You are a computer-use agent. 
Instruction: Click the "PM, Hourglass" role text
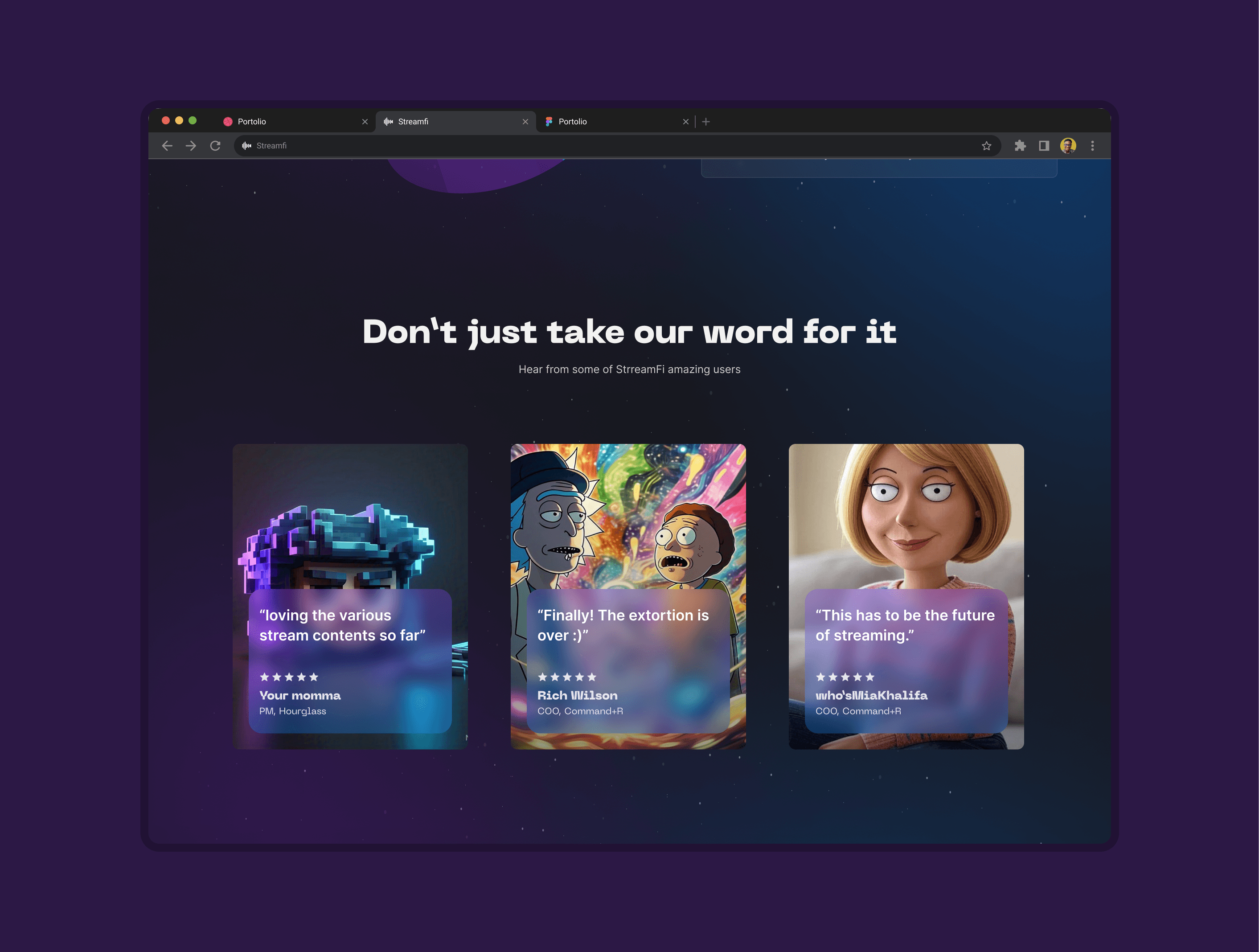click(292, 711)
